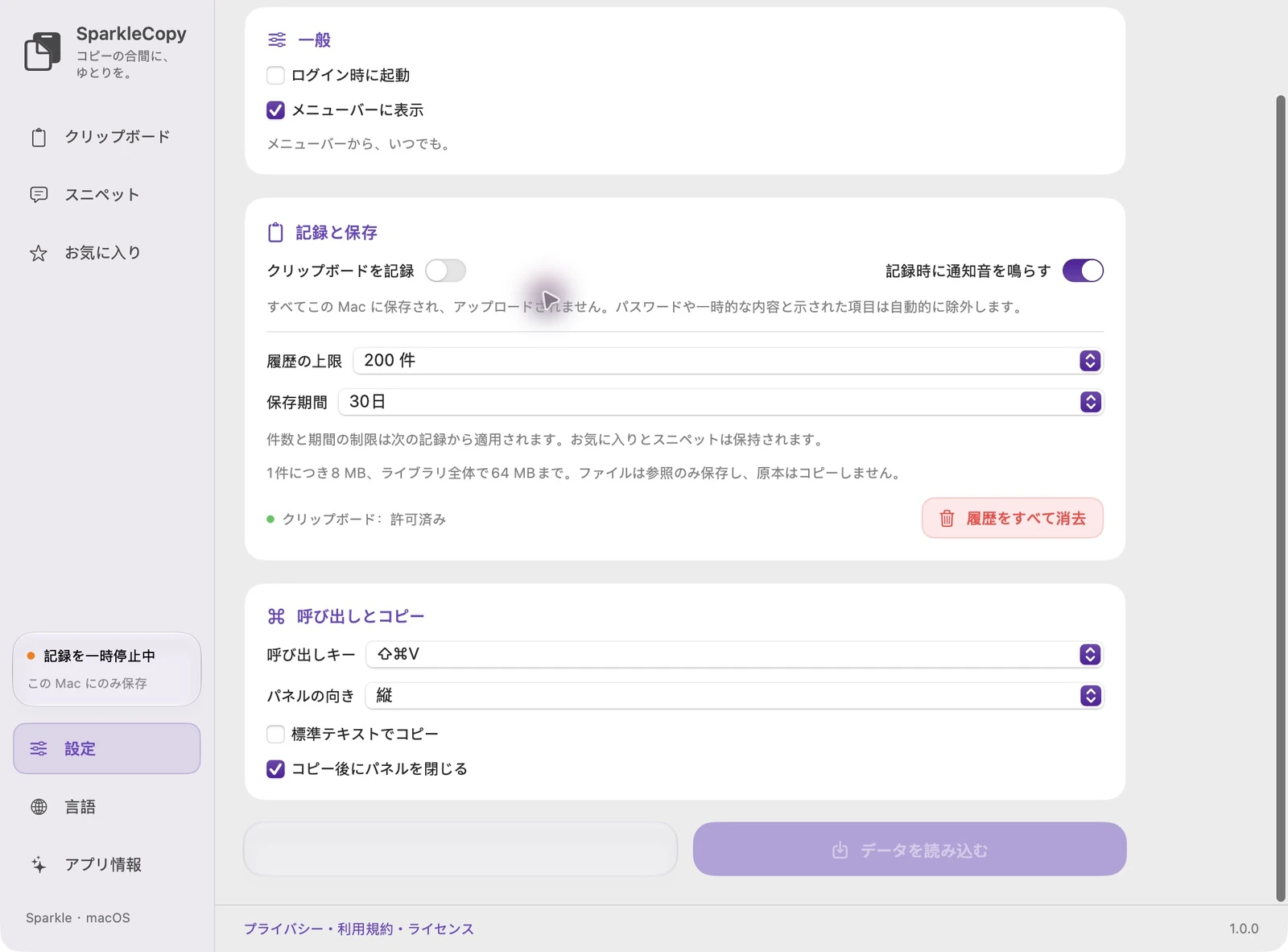Viewport: 1288px width, 952px height.
Task: Click the note starting 1件につき 8 MB
Action: point(585,474)
